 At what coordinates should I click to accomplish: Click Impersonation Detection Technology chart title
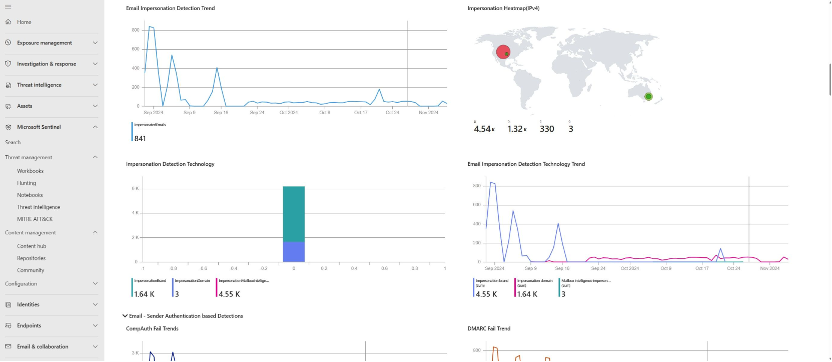pyautogui.click(x=170, y=164)
